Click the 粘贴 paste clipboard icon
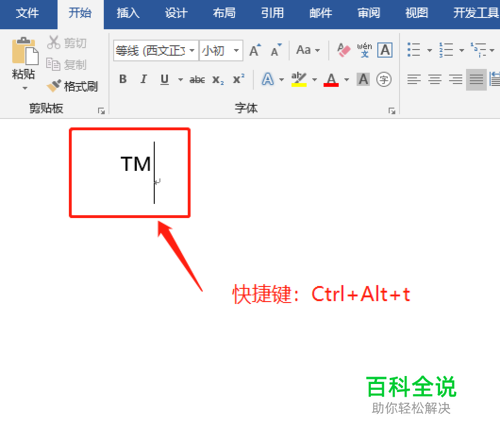The width and height of the screenshot is (500, 447). [x=25, y=51]
